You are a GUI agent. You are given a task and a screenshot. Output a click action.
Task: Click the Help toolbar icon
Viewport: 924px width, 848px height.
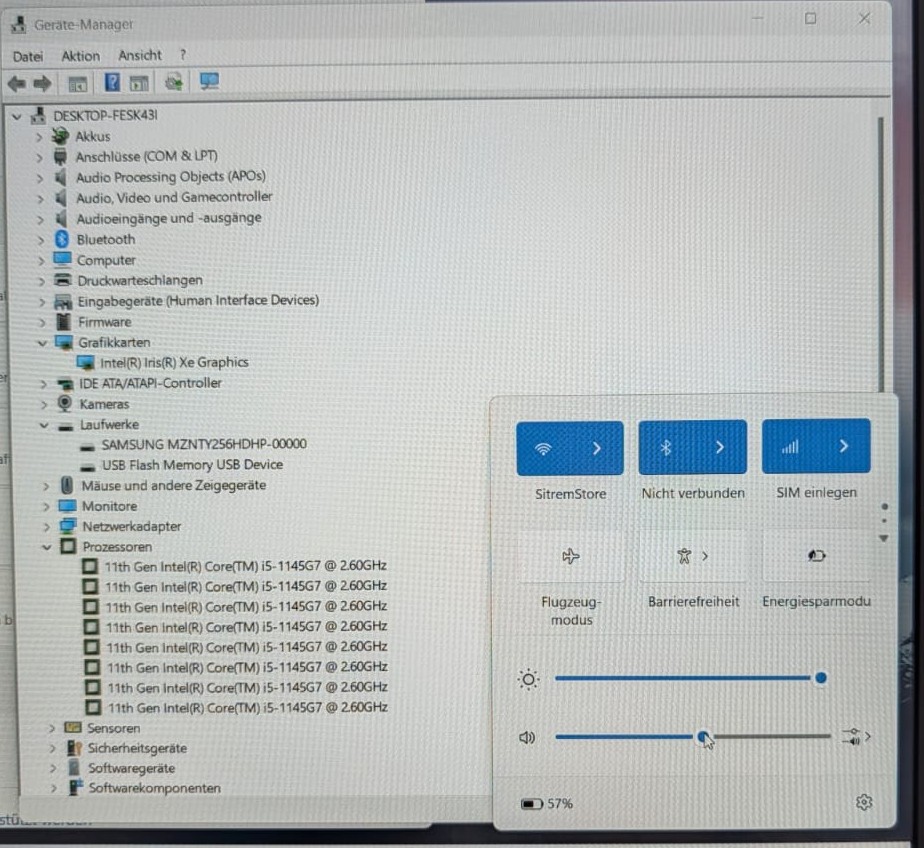pos(112,82)
